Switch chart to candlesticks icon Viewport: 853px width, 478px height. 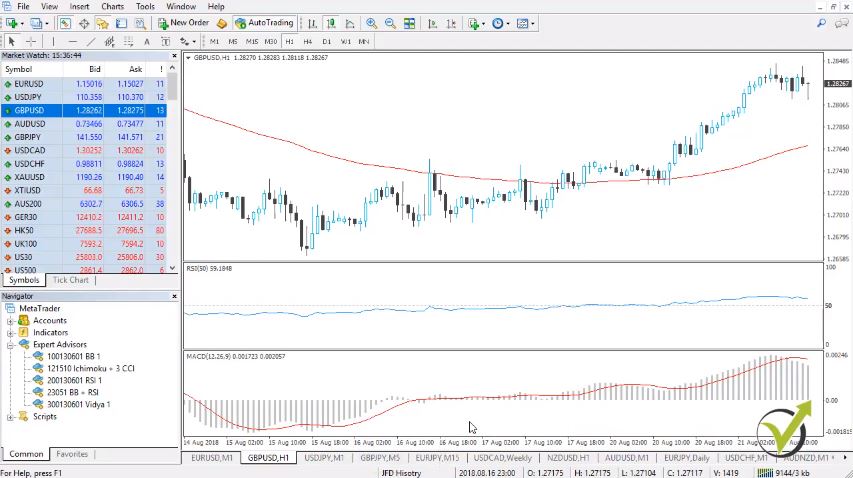(331, 23)
